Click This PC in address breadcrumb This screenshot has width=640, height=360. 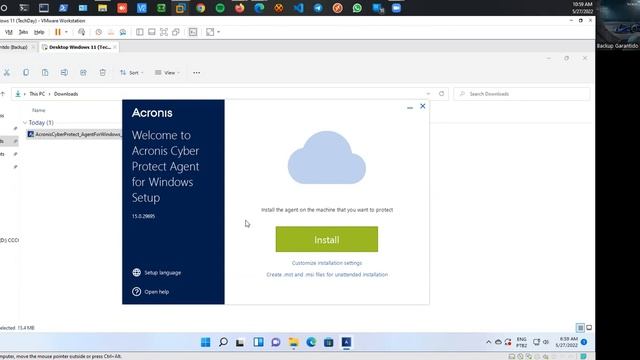tap(37, 94)
